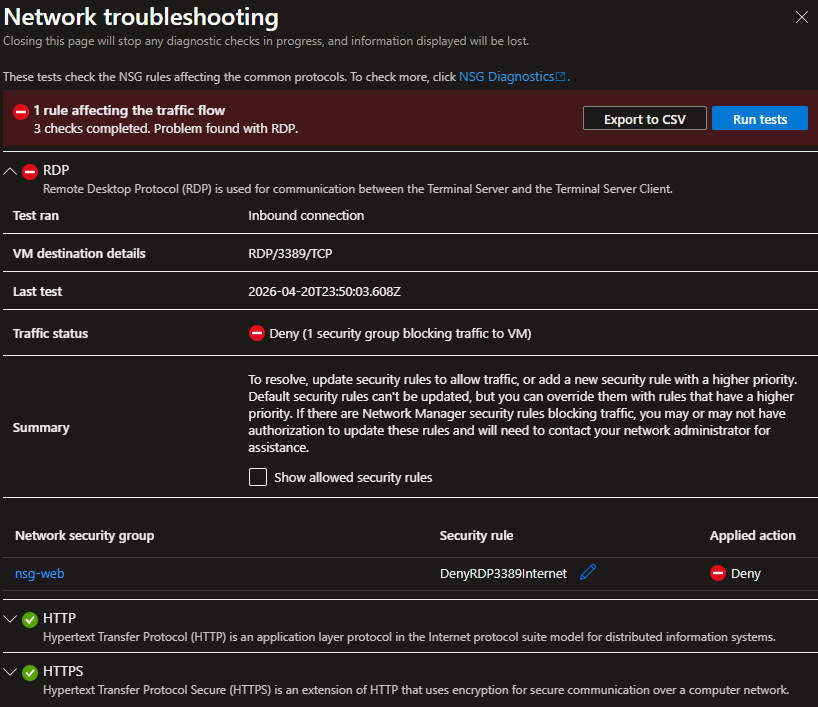Click the '1 rule affecting the traffic flow' message

(x=129, y=110)
